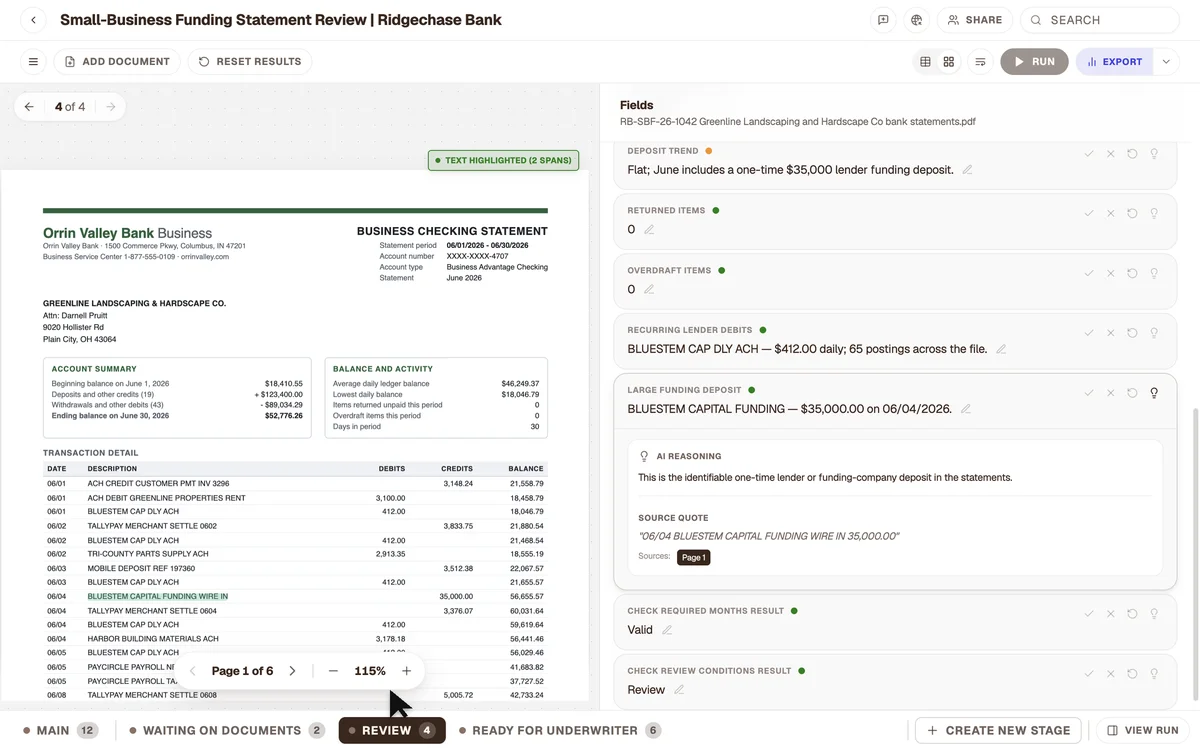Screen dimensions: 1200x750
Task: Edit the Check Review Conditions Result value
Action: pyautogui.click(x=679, y=690)
